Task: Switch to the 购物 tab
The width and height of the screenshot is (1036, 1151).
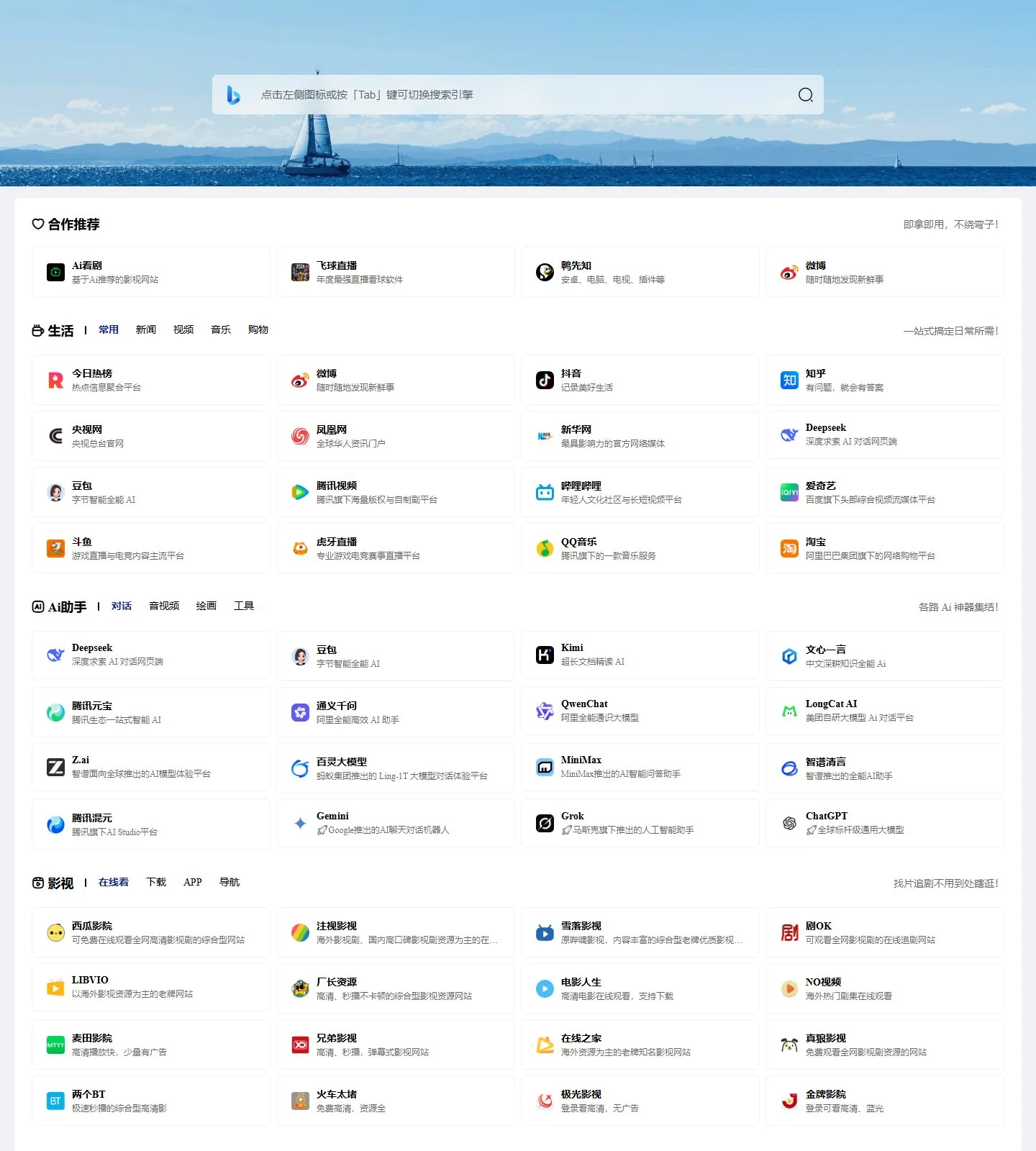Action: click(x=258, y=329)
